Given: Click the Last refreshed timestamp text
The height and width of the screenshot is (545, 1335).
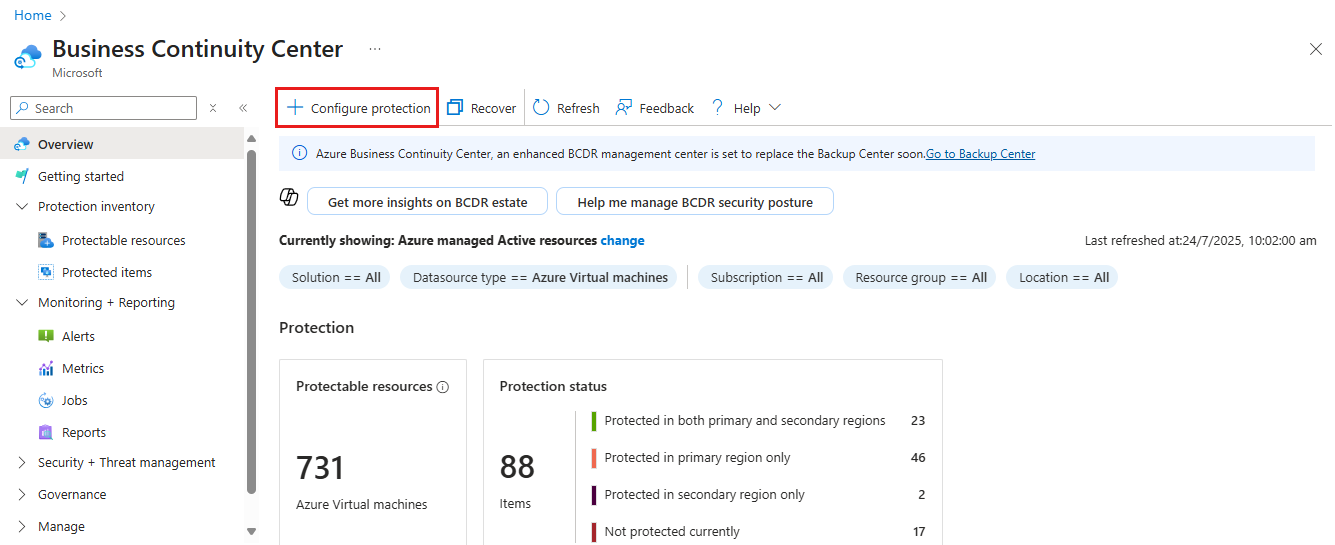Looking at the screenshot, I should click(x=1201, y=241).
